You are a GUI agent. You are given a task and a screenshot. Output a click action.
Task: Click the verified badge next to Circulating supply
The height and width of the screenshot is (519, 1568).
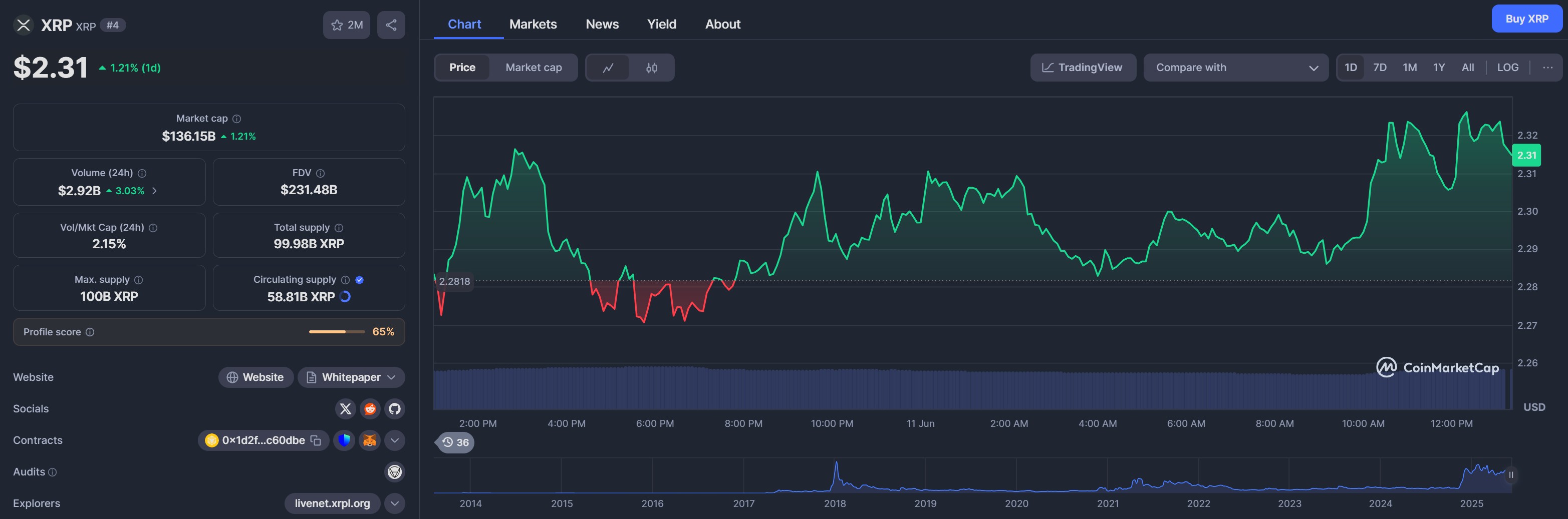pyautogui.click(x=359, y=280)
